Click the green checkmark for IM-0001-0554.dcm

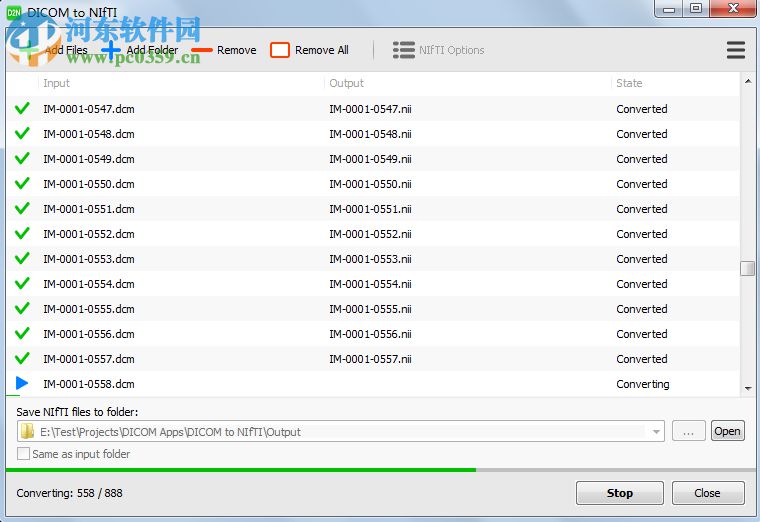[22, 284]
